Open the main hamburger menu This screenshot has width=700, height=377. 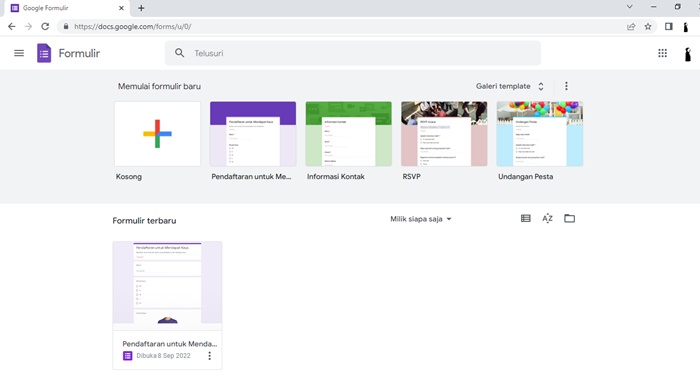19,53
